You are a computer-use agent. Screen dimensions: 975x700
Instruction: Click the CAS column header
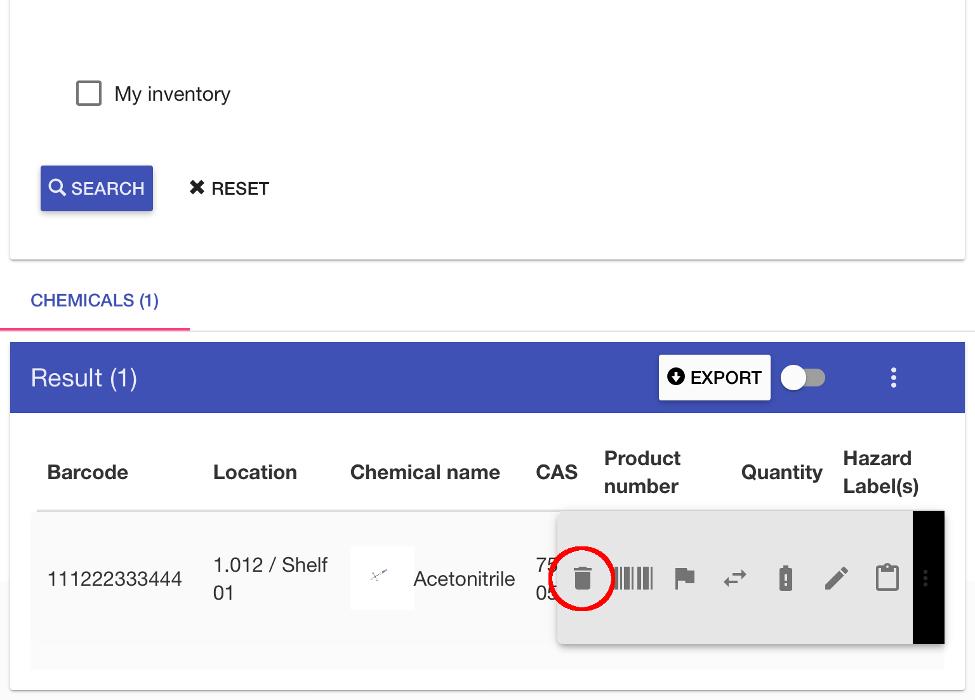coord(557,472)
